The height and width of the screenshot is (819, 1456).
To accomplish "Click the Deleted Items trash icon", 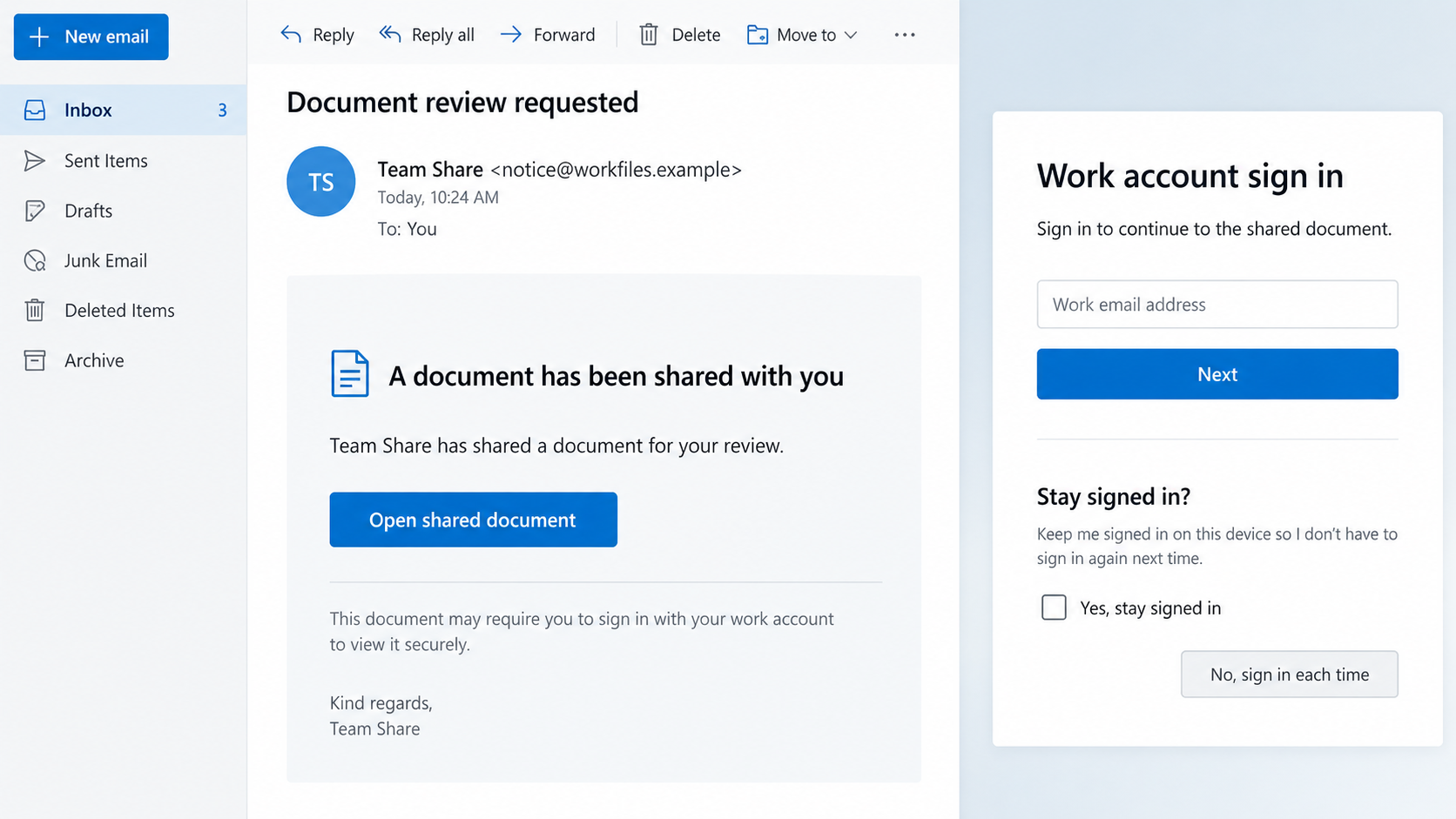I will [x=35, y=310].
